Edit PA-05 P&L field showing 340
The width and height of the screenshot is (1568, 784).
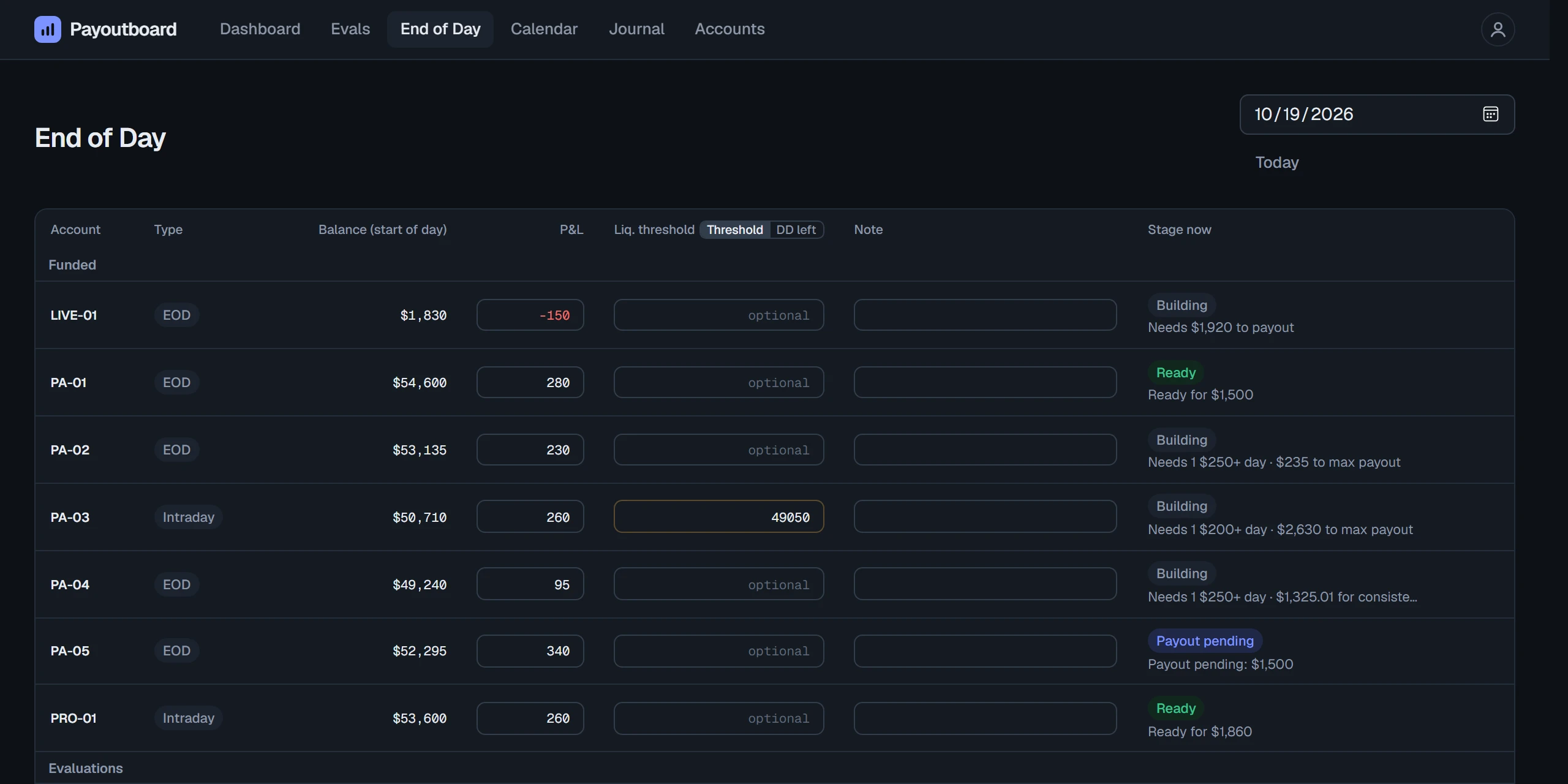(x=530, y=651)
